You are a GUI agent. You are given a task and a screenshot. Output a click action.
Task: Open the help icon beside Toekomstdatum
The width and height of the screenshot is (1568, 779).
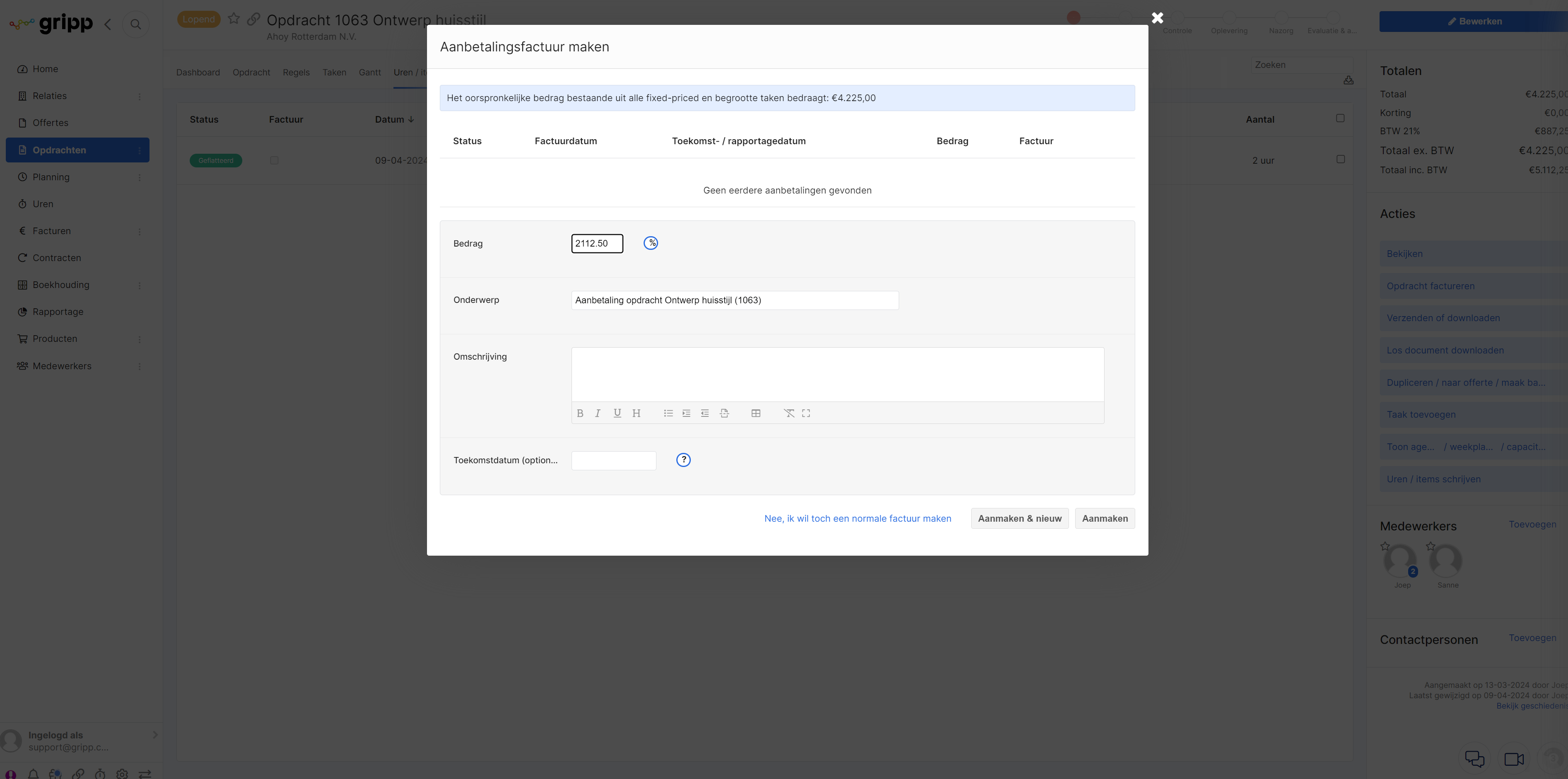click(x=683, y=460)
